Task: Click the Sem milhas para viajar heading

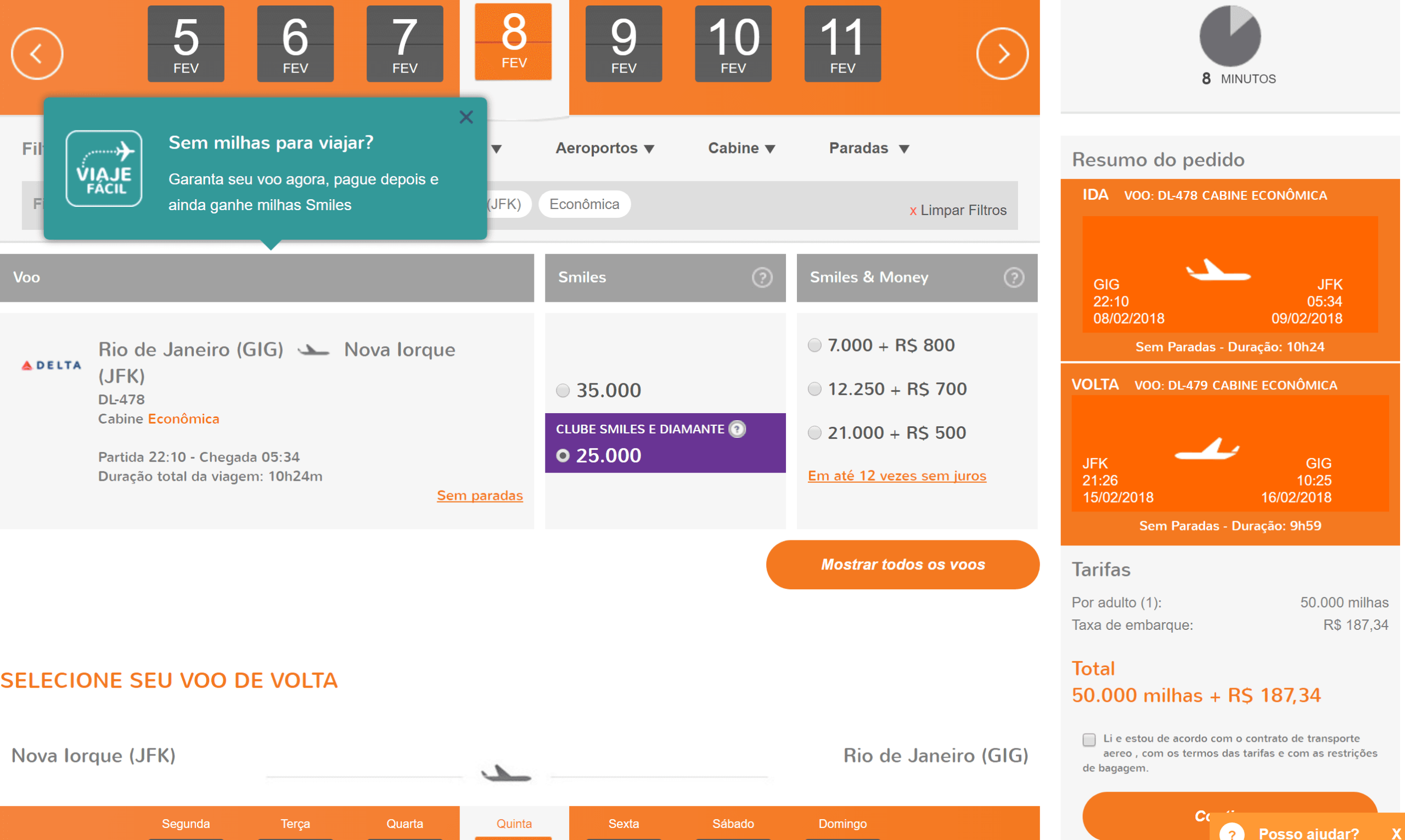Action: 271,143
